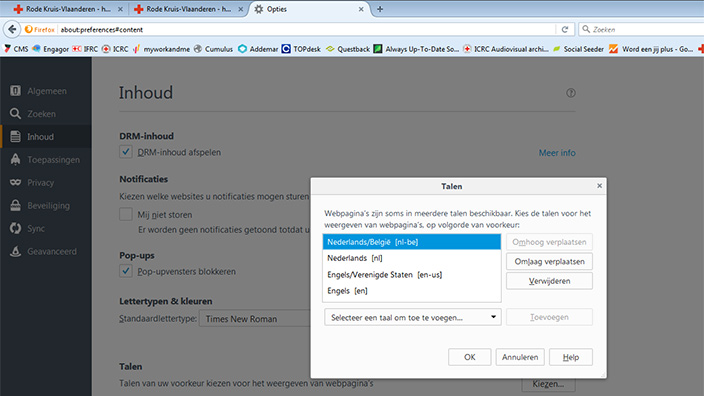Click Omlaag verplaatsen button
This screenshot has width=704, height=396.
pos(549,261)
